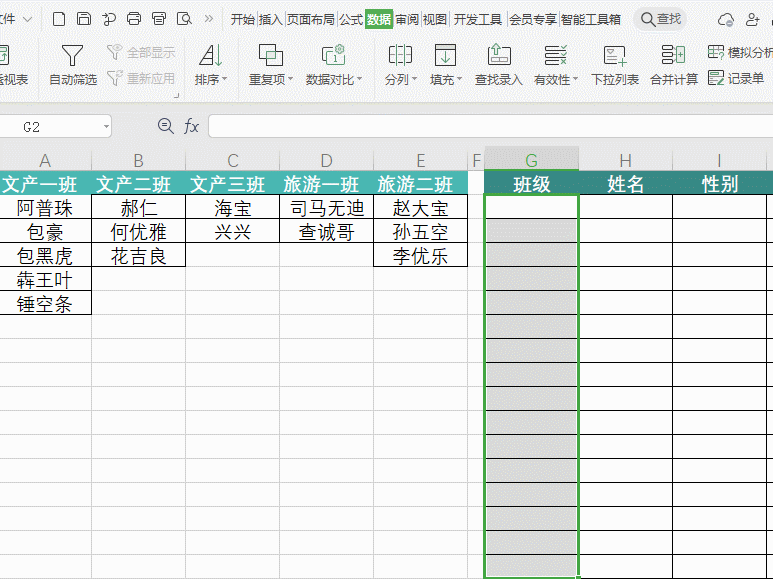This screenshot has width=773, height=579.
Task: Select the cell containing 李优乐
Action: [x=421, y=255]
